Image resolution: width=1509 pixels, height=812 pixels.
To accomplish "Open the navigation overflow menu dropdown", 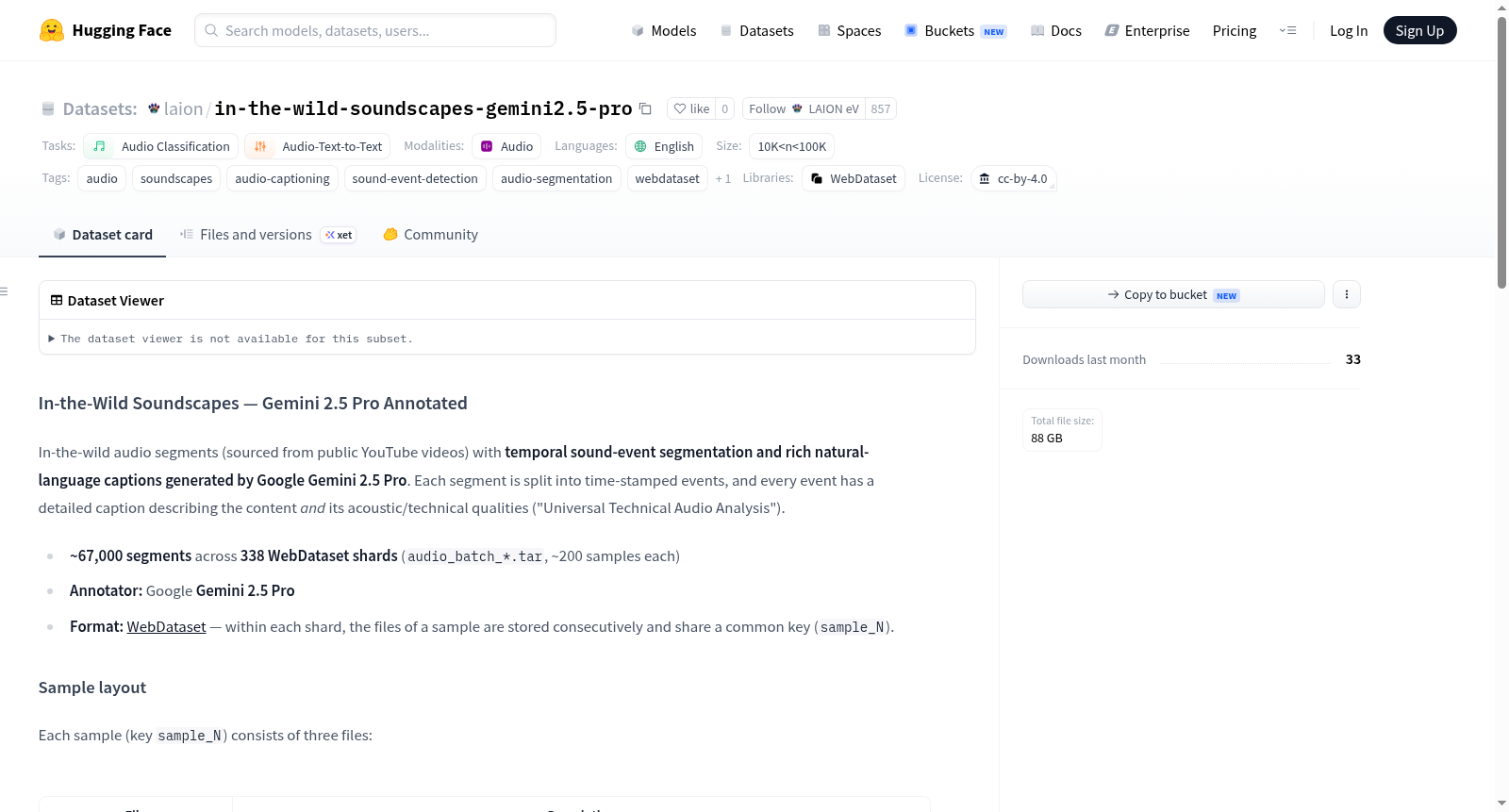I will (x=1287, y=30).
